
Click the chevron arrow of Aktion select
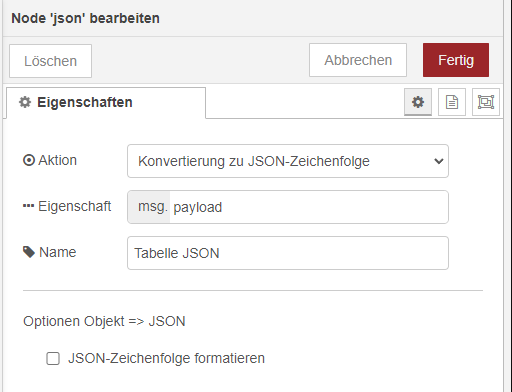[439, 161]
